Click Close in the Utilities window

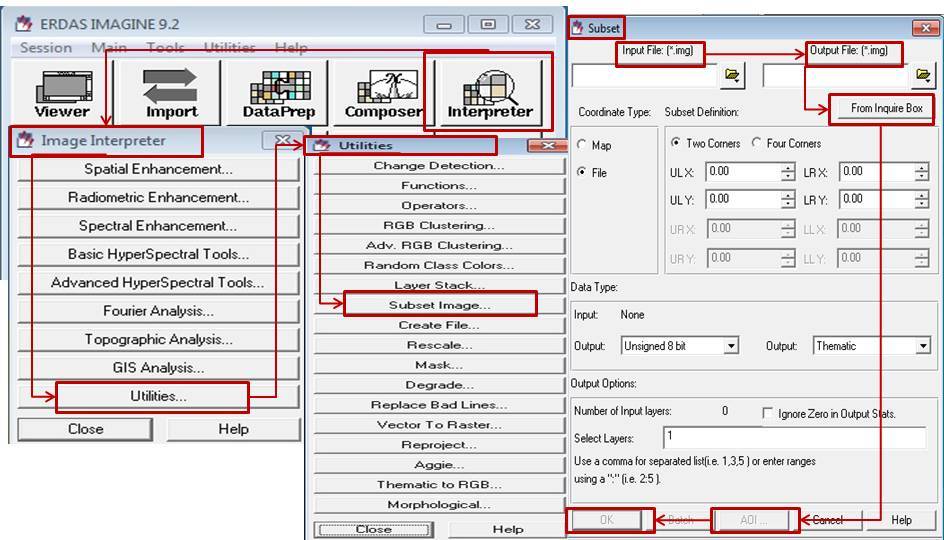click(x=374, y=529)
